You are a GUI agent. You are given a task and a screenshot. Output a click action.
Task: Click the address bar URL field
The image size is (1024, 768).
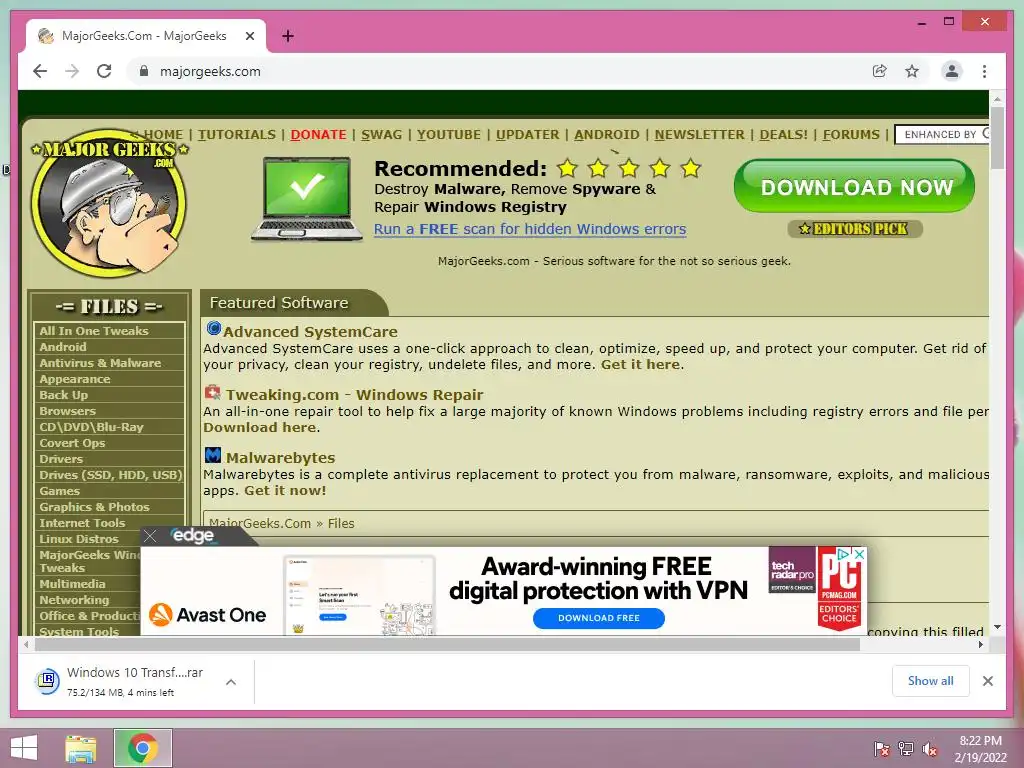496,71
